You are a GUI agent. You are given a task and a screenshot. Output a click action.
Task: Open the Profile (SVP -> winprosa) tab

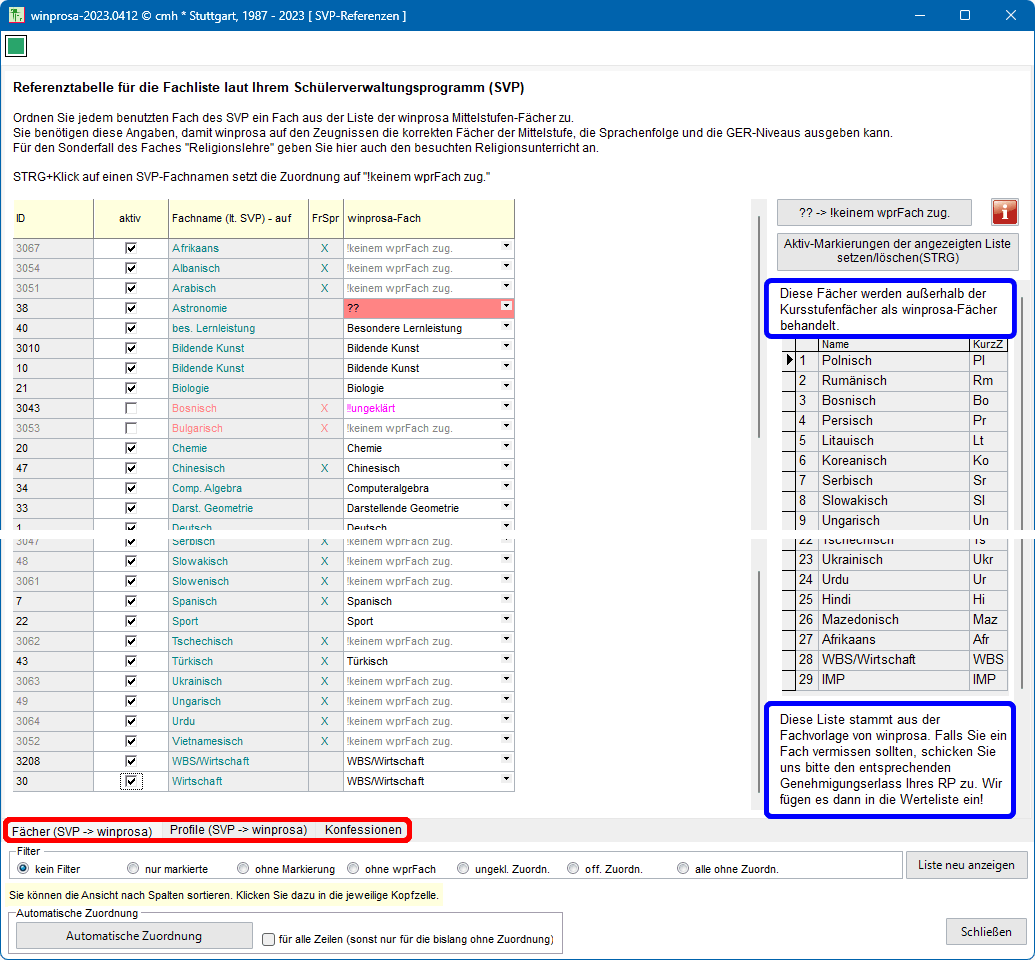pos(238,830)
